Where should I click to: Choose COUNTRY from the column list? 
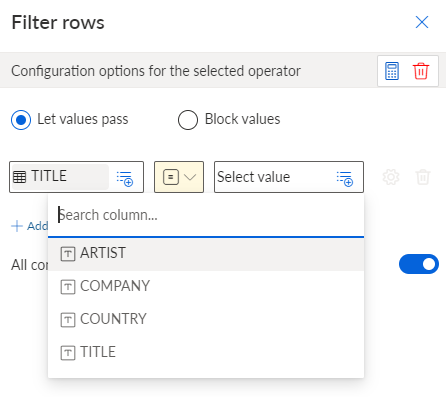[206, 319]
